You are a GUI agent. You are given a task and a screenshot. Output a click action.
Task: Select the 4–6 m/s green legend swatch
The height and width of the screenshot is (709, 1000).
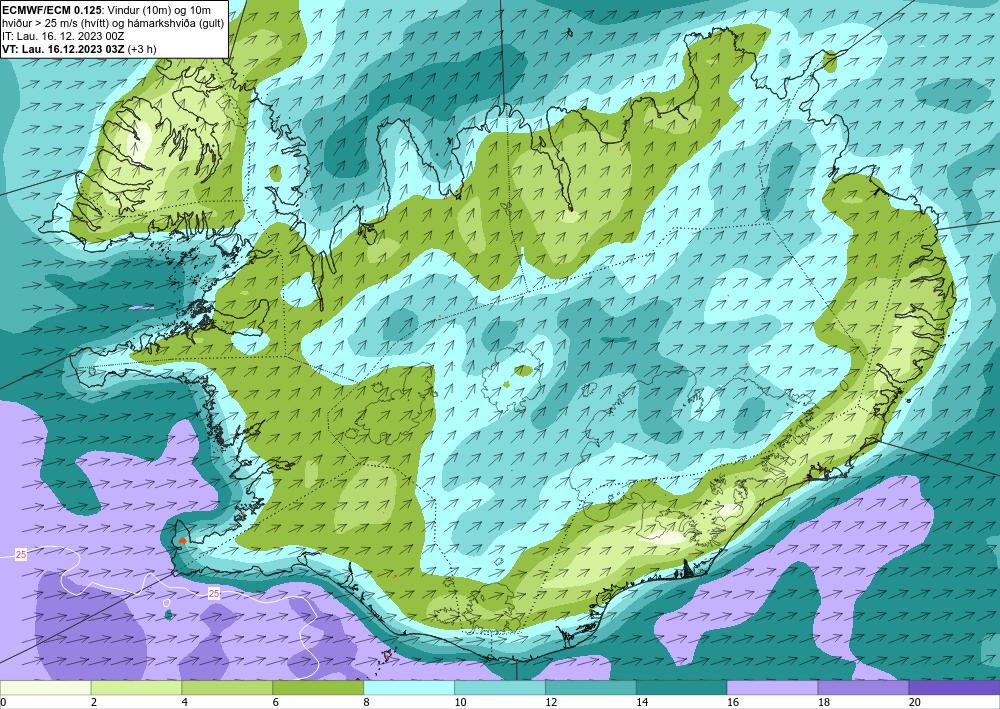coord(227,688)
